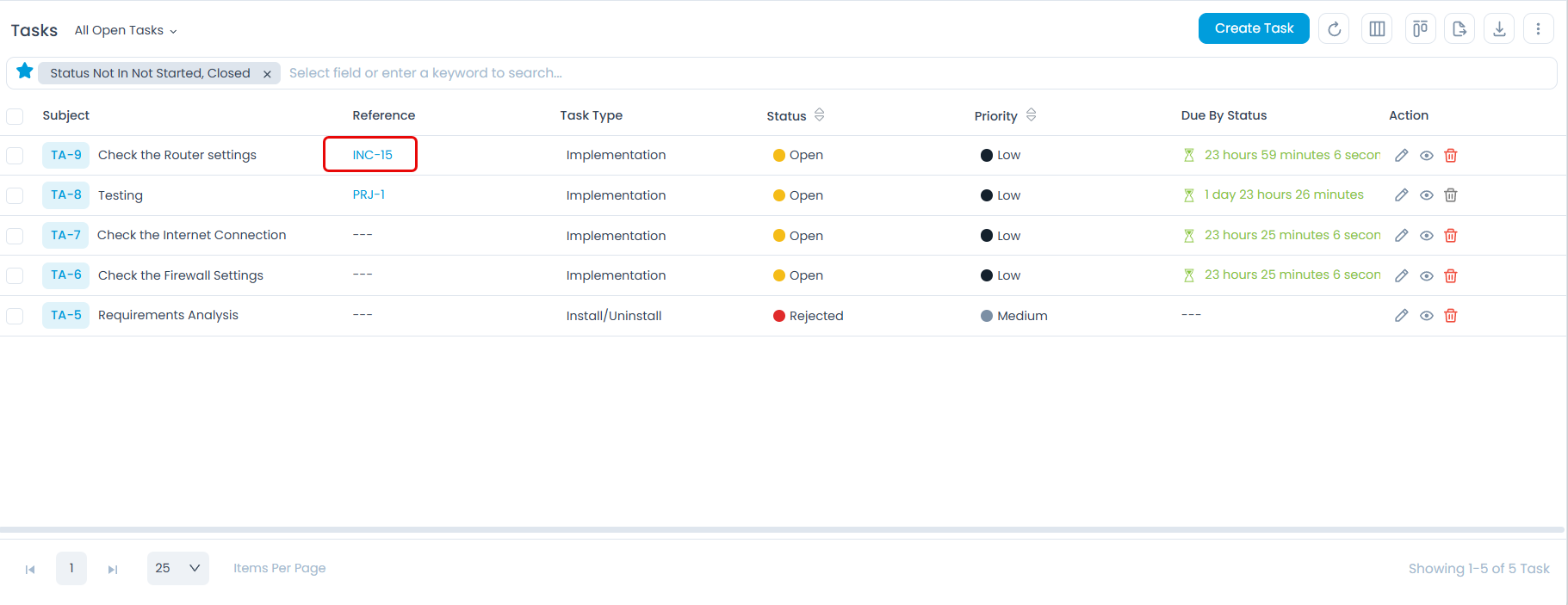Open task TA-8 link

click(x=66, y=194)
